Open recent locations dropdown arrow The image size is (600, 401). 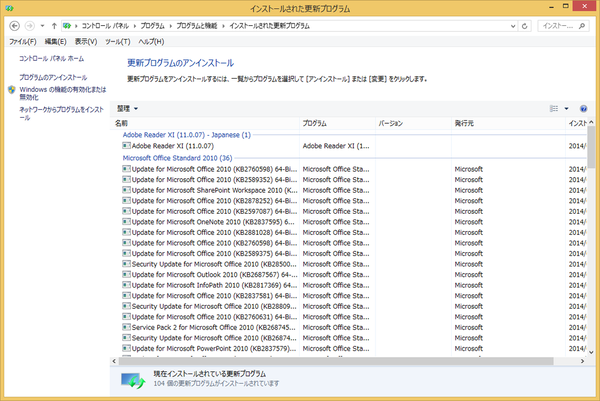pos(42,26)
